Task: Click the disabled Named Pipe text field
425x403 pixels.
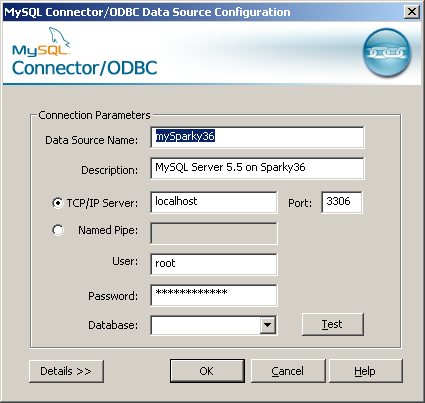Action: click(214, 234)
